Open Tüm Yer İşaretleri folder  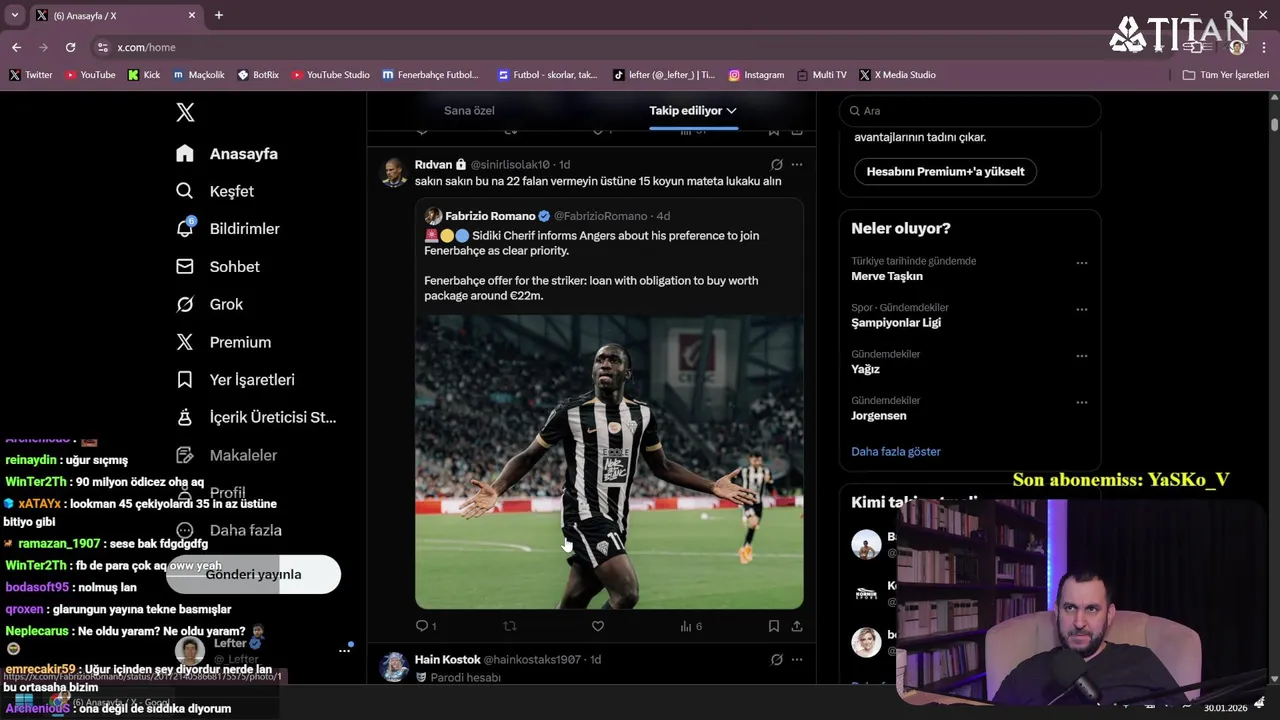pyautogui.click(x=1226, y=75)
